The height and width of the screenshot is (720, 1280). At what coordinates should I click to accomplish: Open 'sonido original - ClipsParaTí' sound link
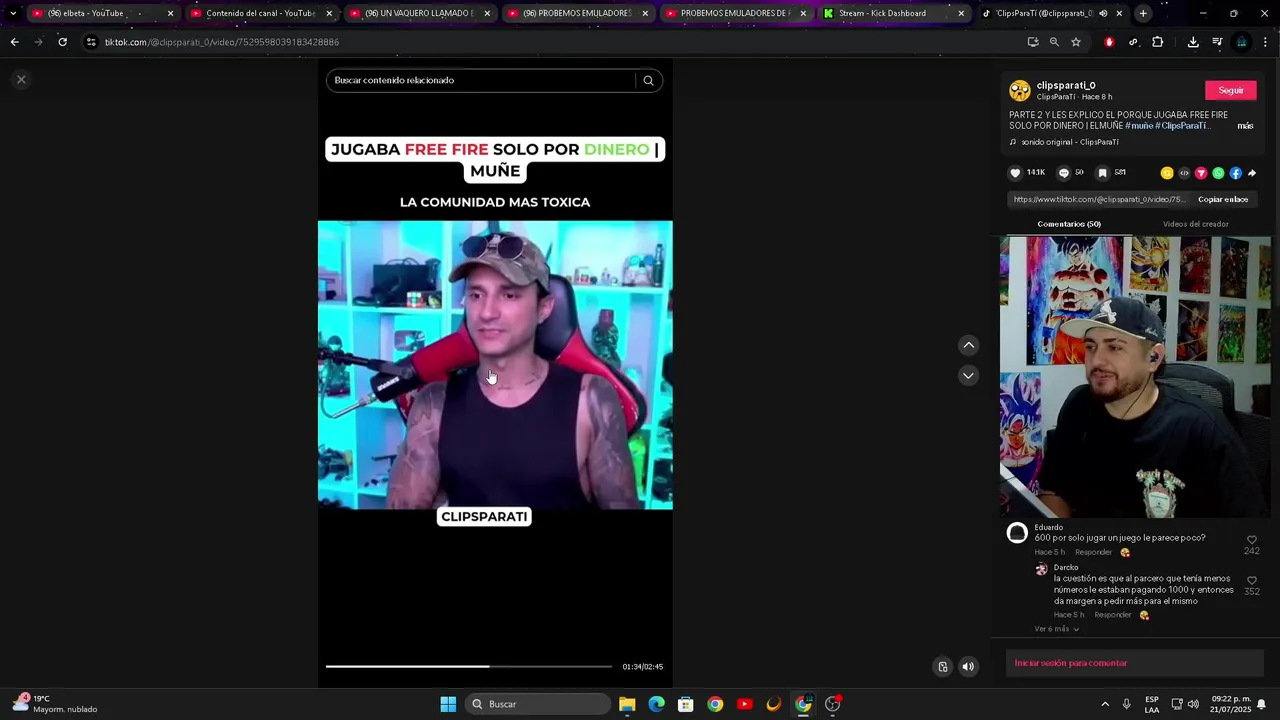pyautogui.click(x=1069, y=142)
